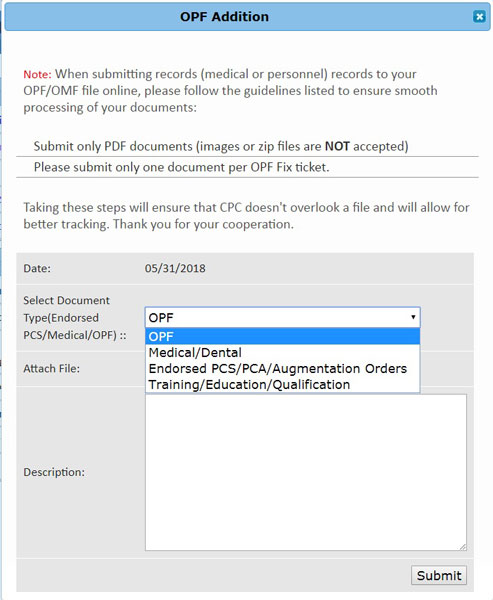Click the Description label

(x=54, y=472)
